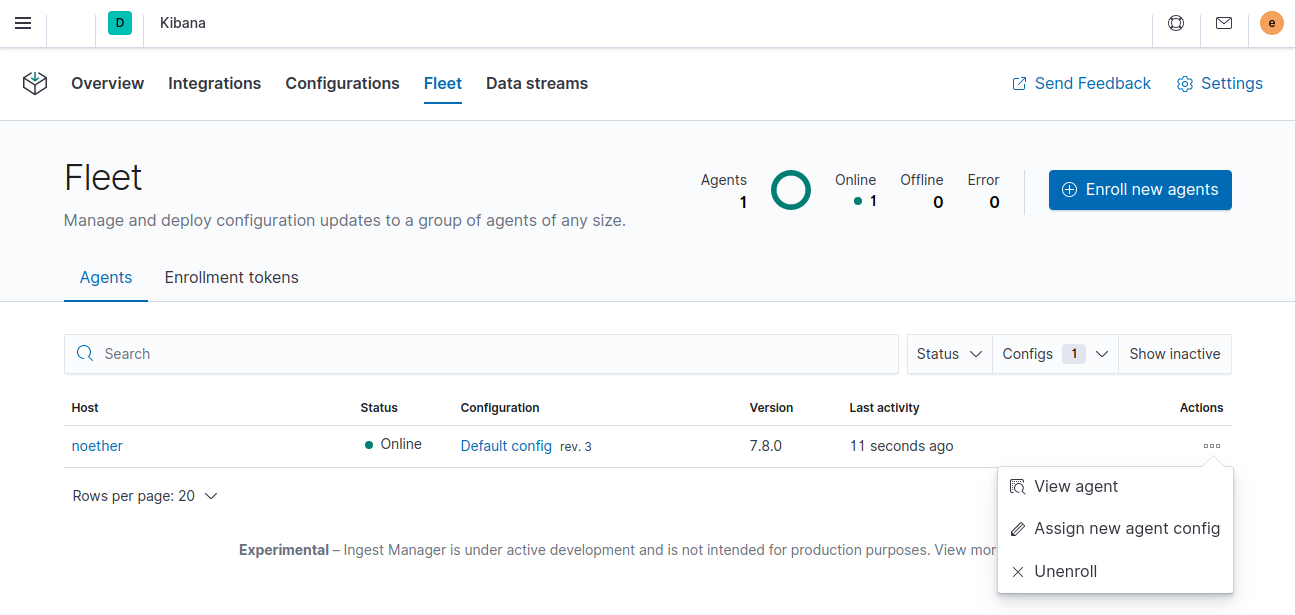The width and height of the screenshot is (1295, 615).
Task: Open the Configs filter dropdown
Action: pyautogui.click(x=1053, y=353)
